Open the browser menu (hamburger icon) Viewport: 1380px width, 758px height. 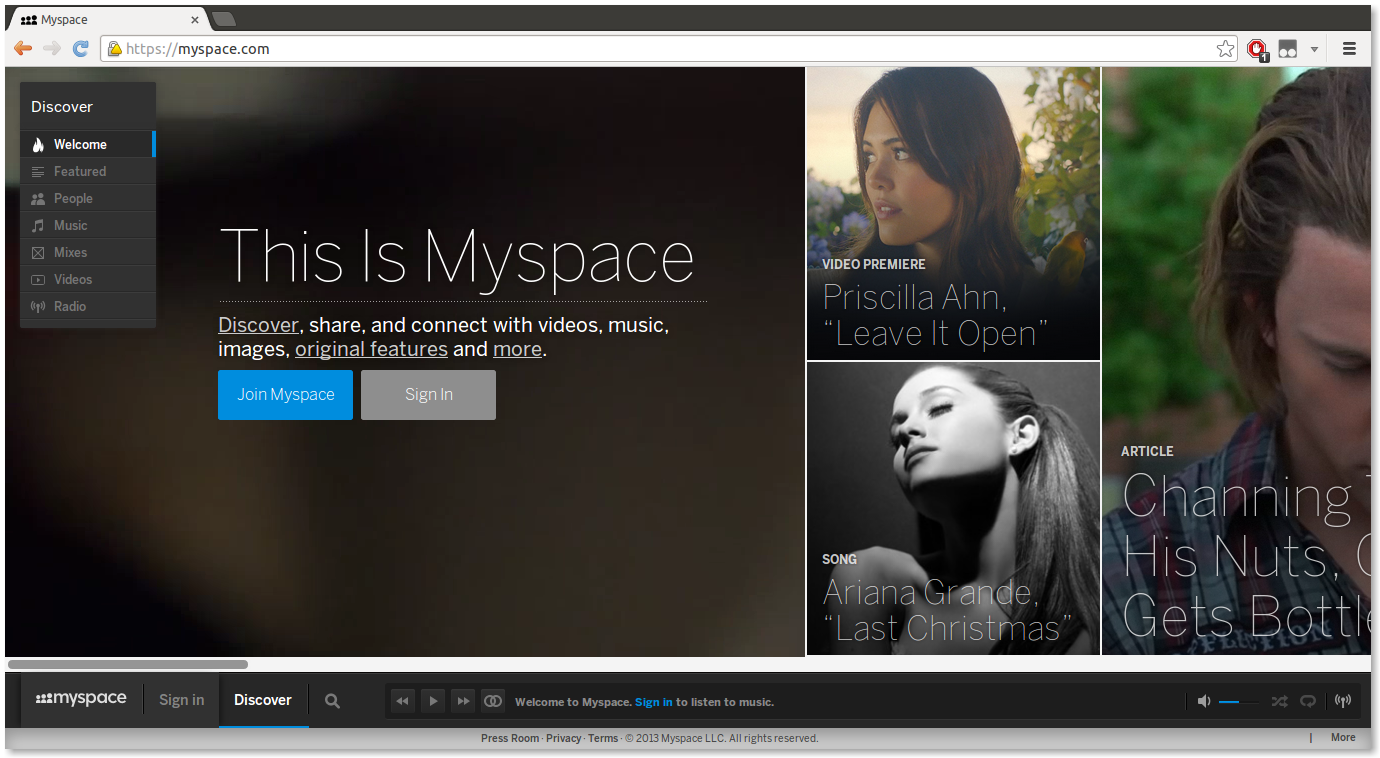click(x=1349, y=48)
